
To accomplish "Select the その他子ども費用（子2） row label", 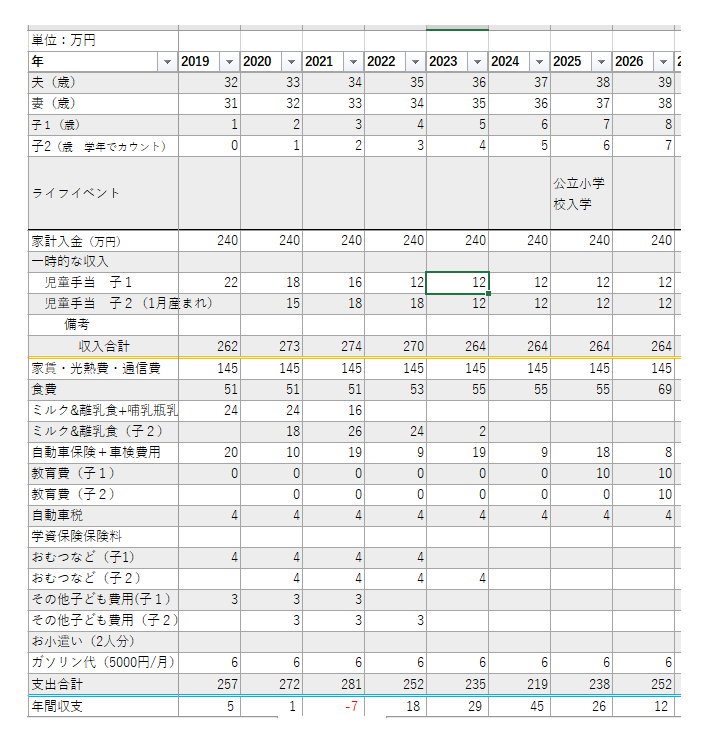I will tap(103, 621).
